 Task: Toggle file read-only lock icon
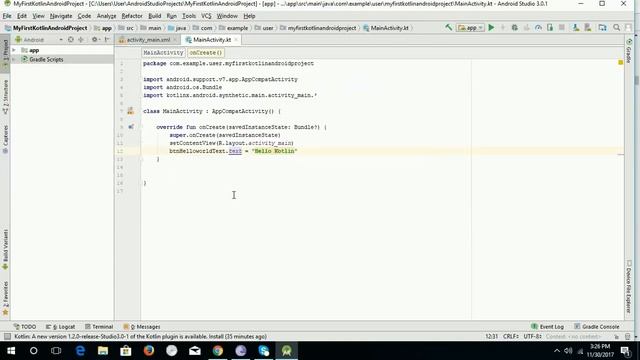(x=616, y=336)
